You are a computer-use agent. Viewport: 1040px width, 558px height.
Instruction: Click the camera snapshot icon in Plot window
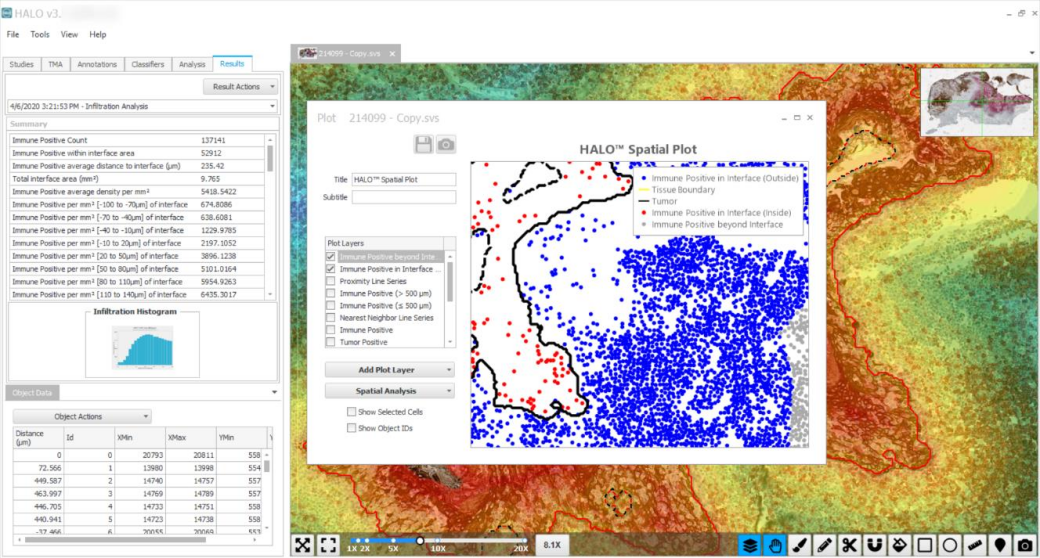tap(446, 145)
